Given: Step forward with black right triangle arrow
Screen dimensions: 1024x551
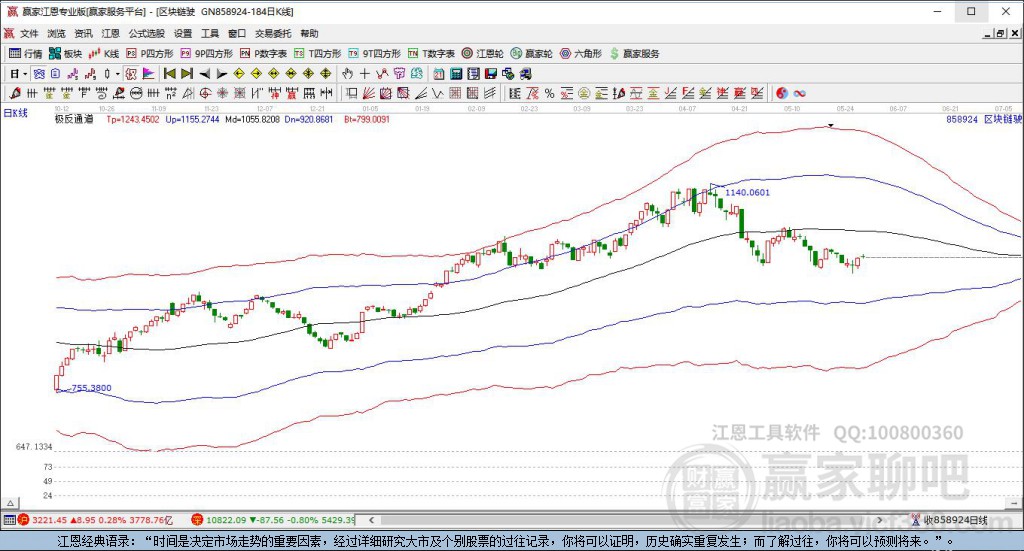Looking at the screenshot, I should coord(222,74).
